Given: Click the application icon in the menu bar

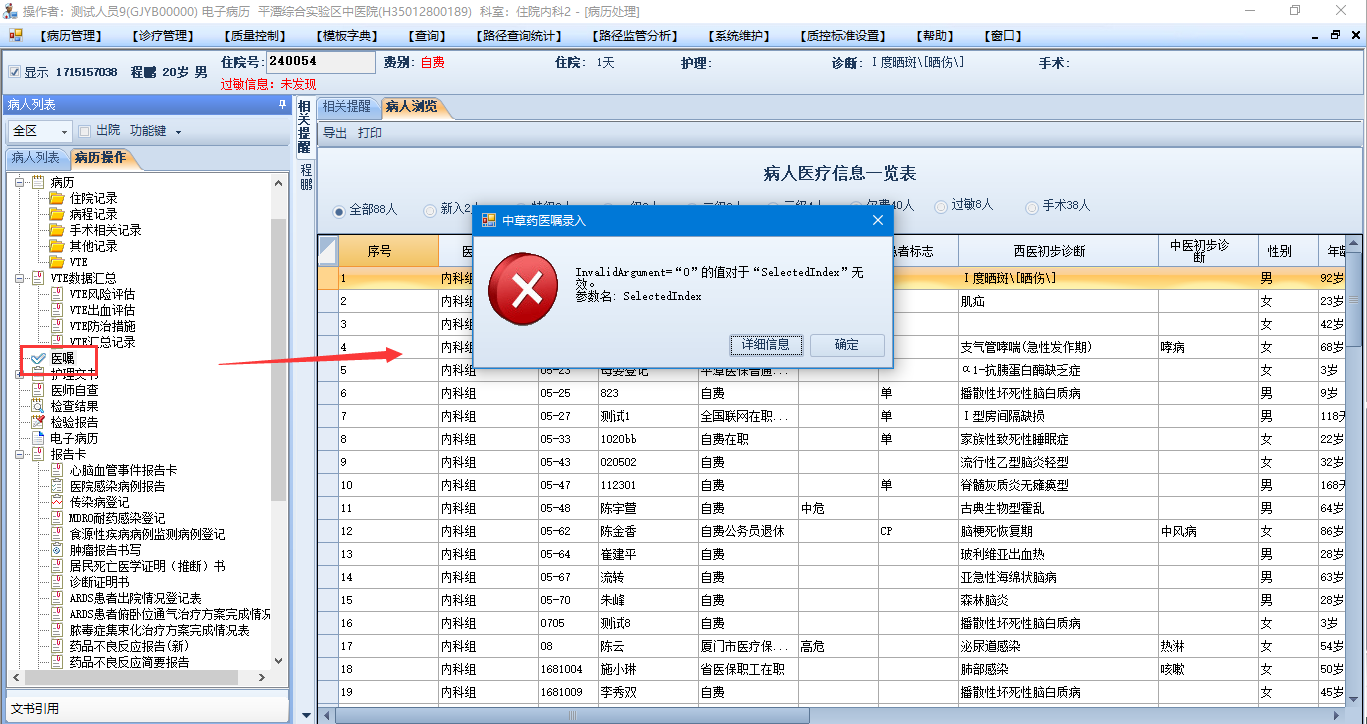Looking at the screenshot, I should coord(15,35).
